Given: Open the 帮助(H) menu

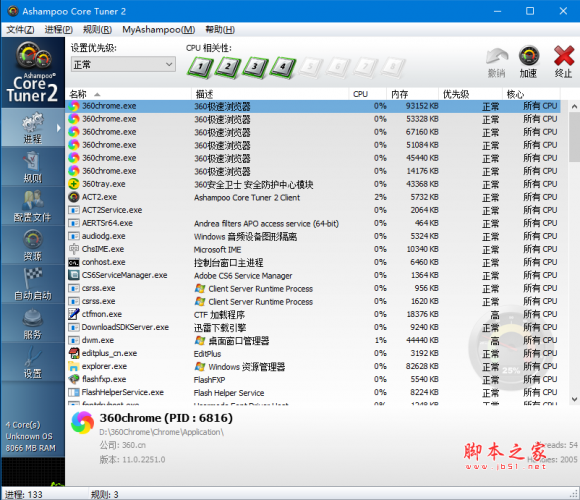Looking at the screenshot, I should coord(220,30).
